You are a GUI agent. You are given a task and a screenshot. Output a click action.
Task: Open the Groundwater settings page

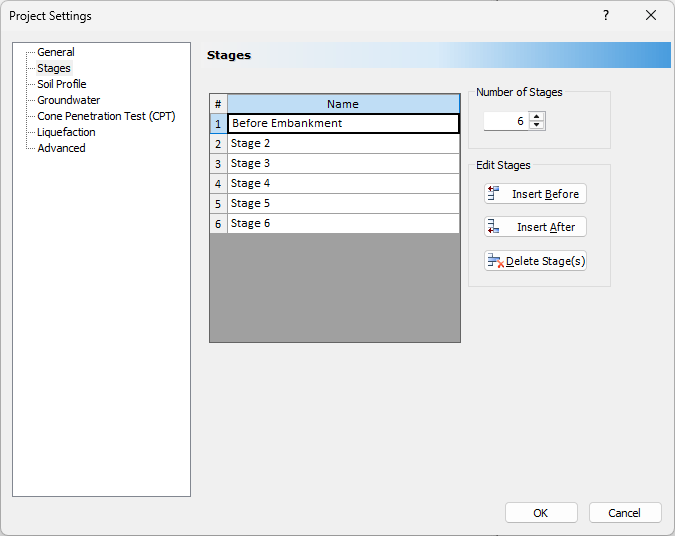click(68, 100)
